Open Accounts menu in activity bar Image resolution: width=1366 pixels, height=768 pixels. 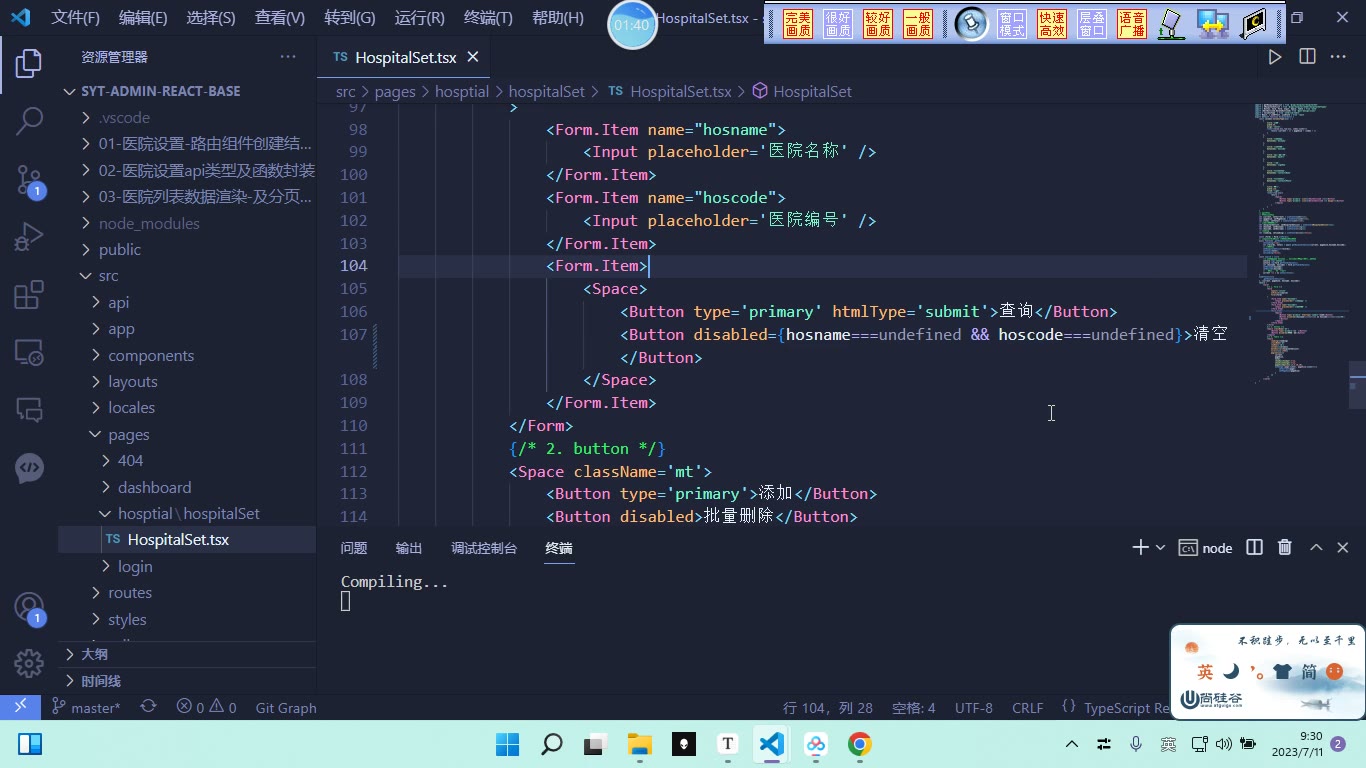coord(28,608)
